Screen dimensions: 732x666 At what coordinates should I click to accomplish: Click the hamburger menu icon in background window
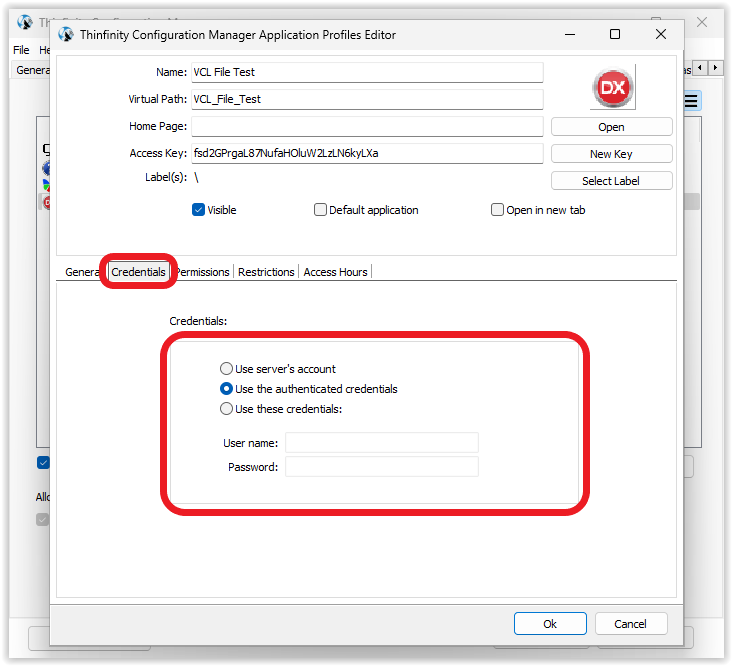coord(691,101)
